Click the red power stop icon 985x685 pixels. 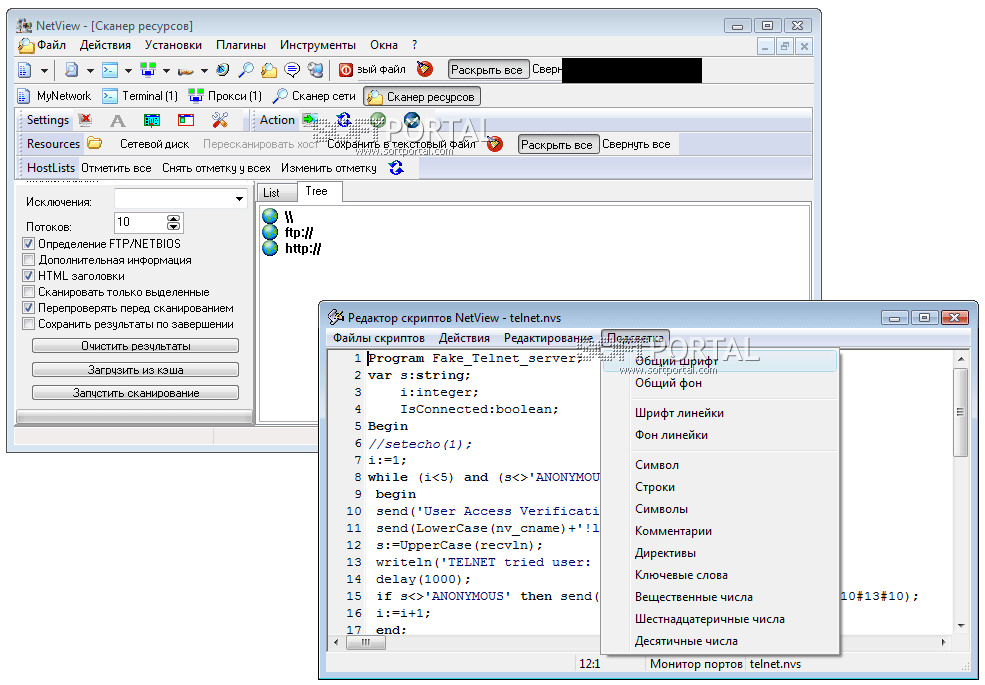346,70
